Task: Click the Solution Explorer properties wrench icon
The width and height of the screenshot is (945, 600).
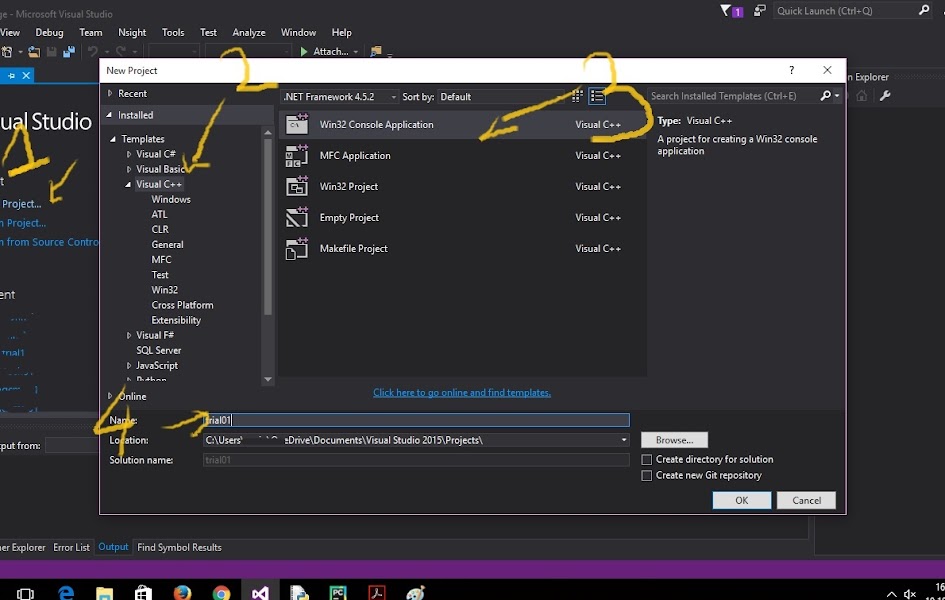Action: pyautogui.click(x=885, y=96)
